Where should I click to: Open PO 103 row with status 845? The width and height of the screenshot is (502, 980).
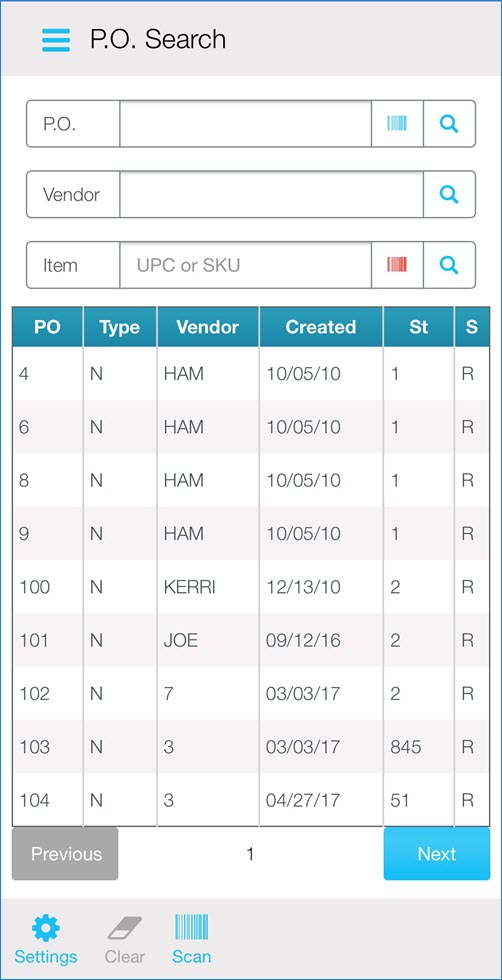(251, 746)
